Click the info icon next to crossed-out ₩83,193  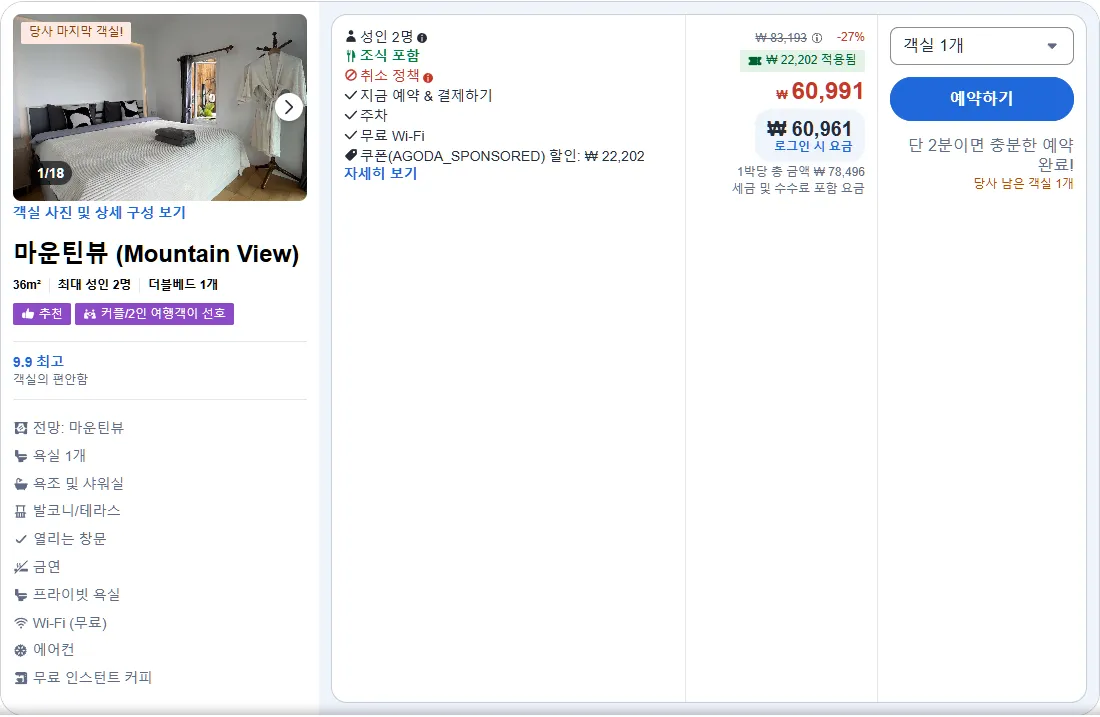(x=817, y=38)
